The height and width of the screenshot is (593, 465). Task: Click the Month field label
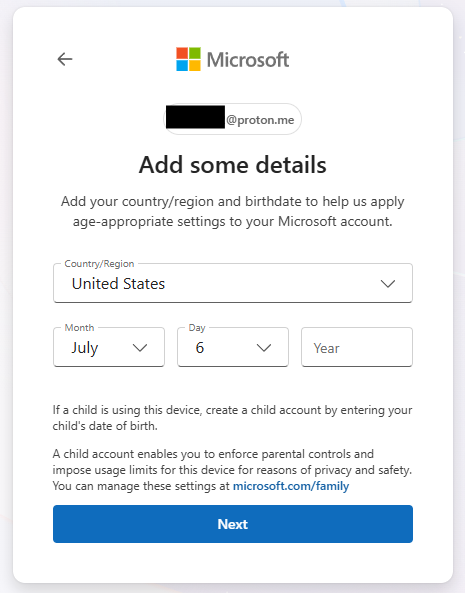coord(79,328)
